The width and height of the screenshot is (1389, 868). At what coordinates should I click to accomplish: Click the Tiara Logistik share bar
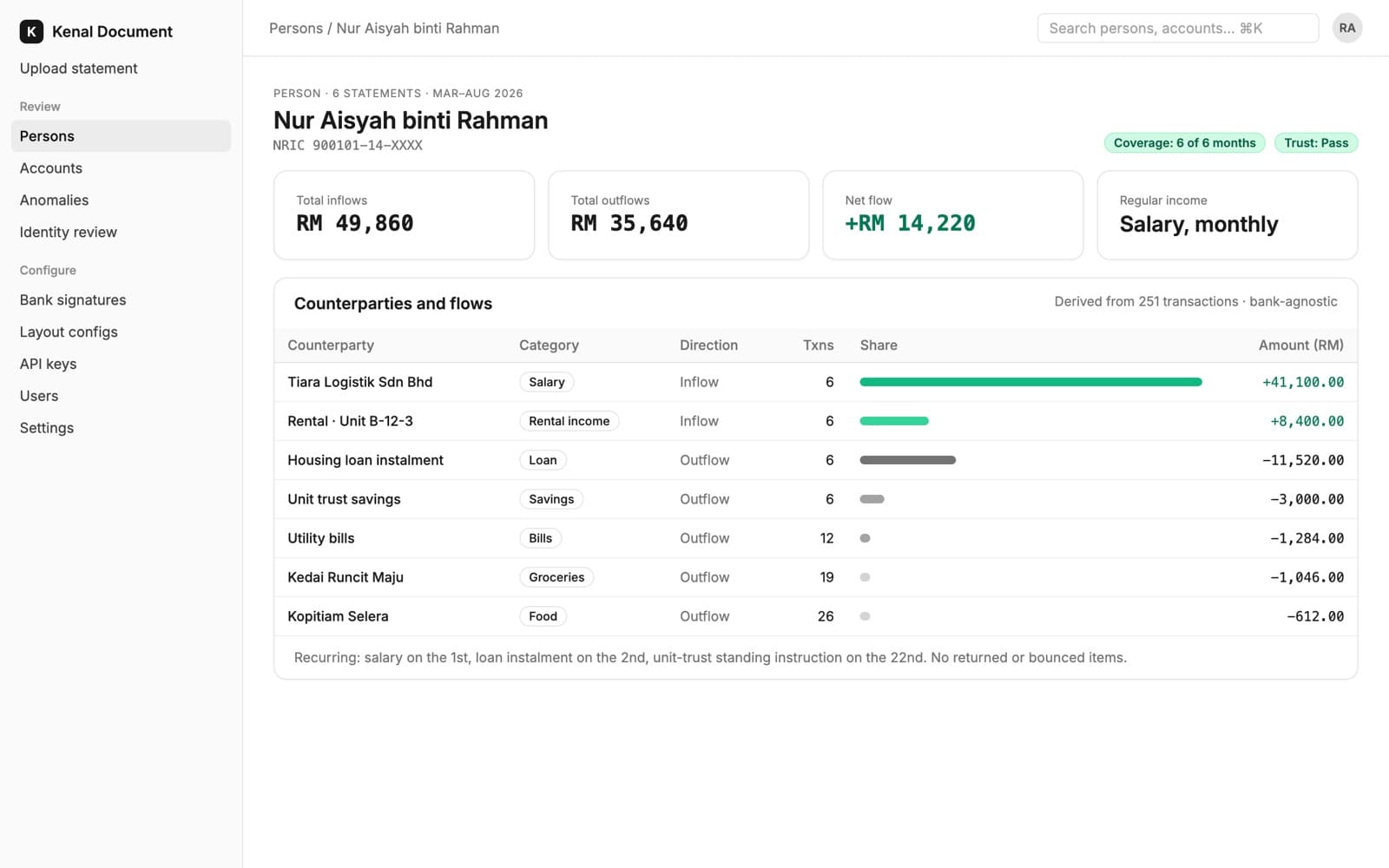click(x=1030, y=382)
